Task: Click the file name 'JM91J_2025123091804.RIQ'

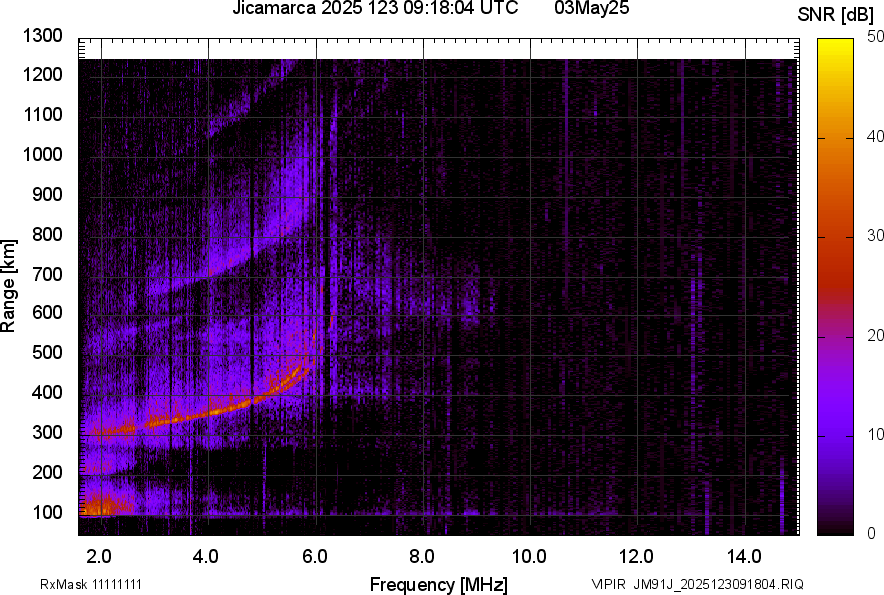Action: click(x=718, y=584)
